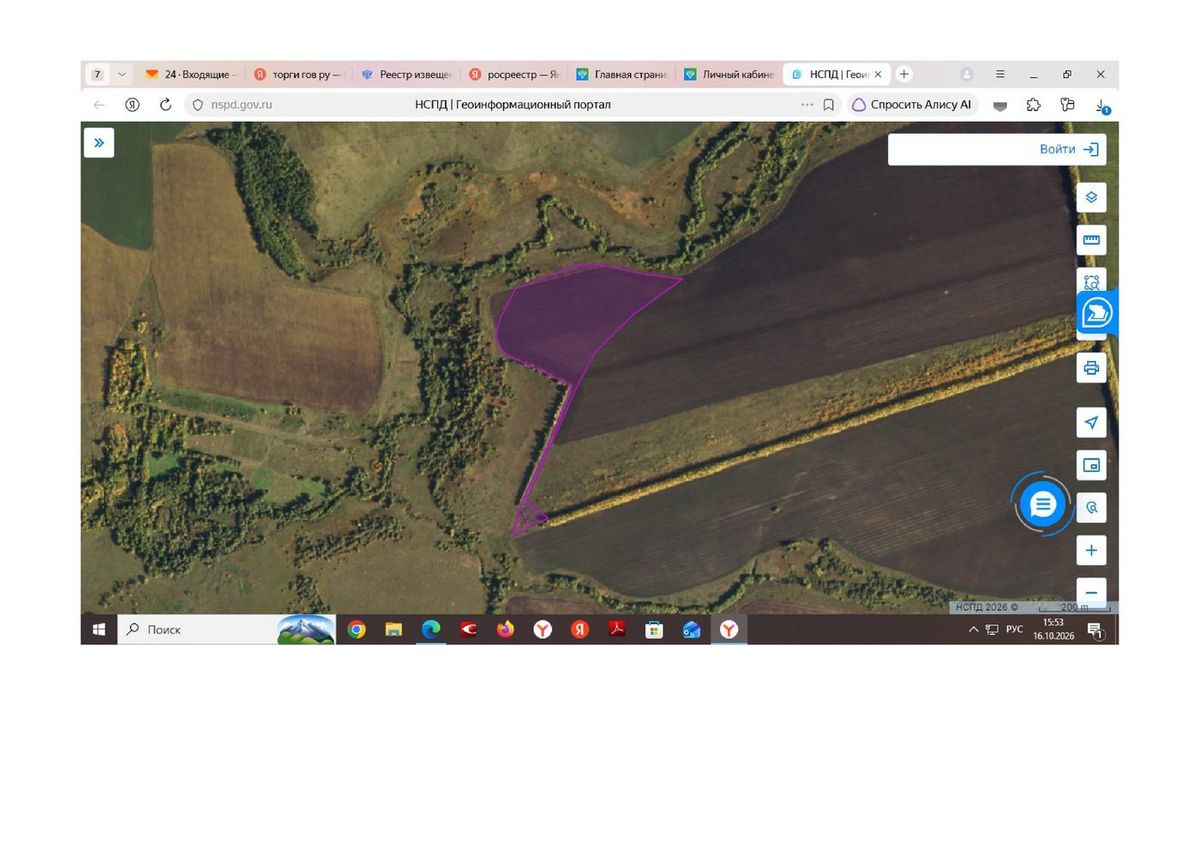Zoom in on the map
This screenshot has height=849, width=1200.
1091,550
